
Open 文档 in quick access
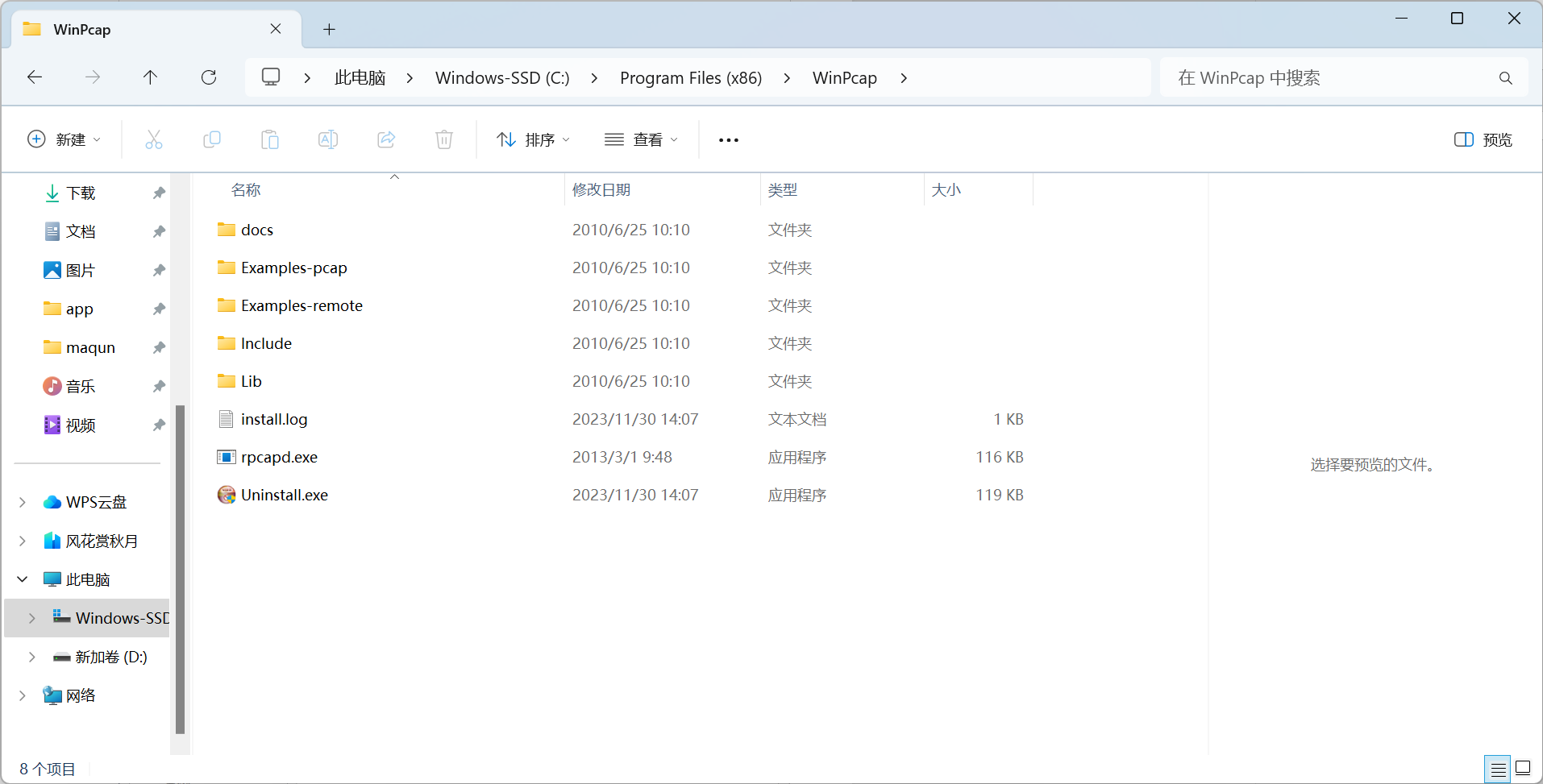point(81,231)
